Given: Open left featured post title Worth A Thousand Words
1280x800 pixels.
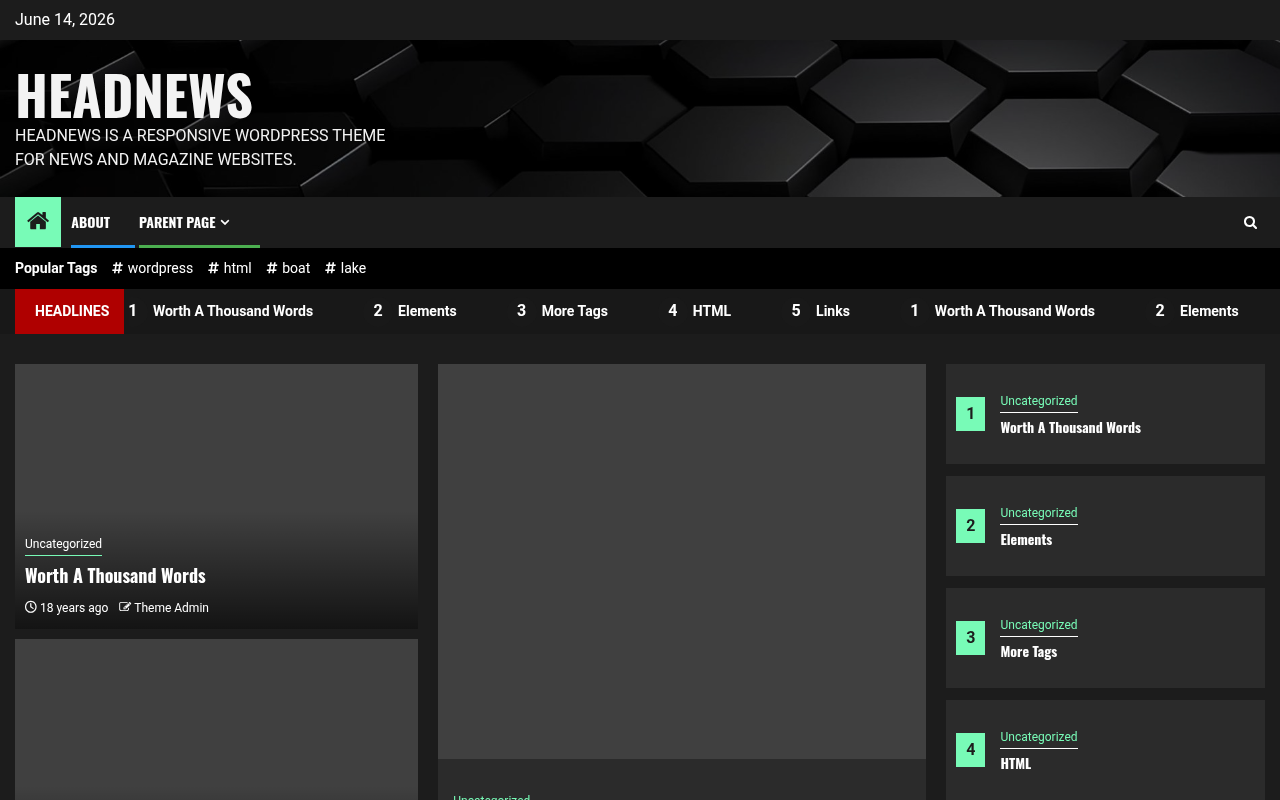Looking at the screenshot, I should pos(115,576).
